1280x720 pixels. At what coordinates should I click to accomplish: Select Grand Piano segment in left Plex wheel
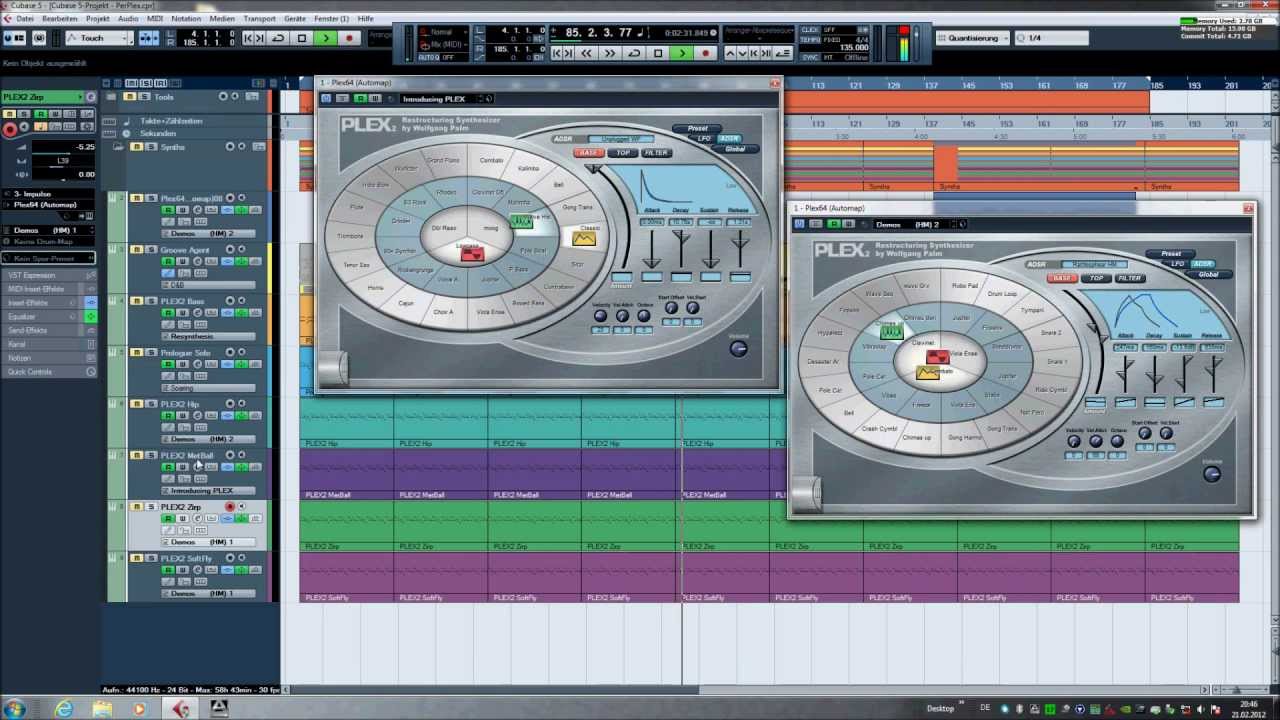[443, 160]
